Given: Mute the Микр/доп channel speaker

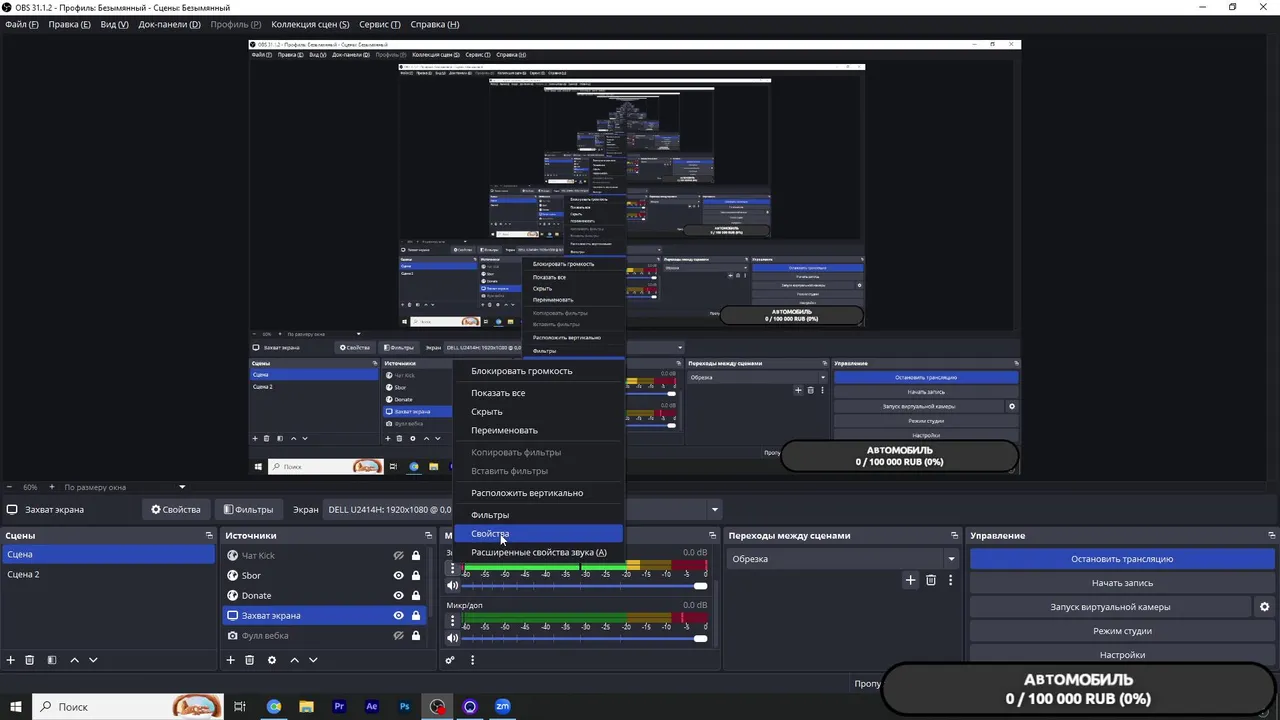Looking at the screenshot, I should [452, 638].
